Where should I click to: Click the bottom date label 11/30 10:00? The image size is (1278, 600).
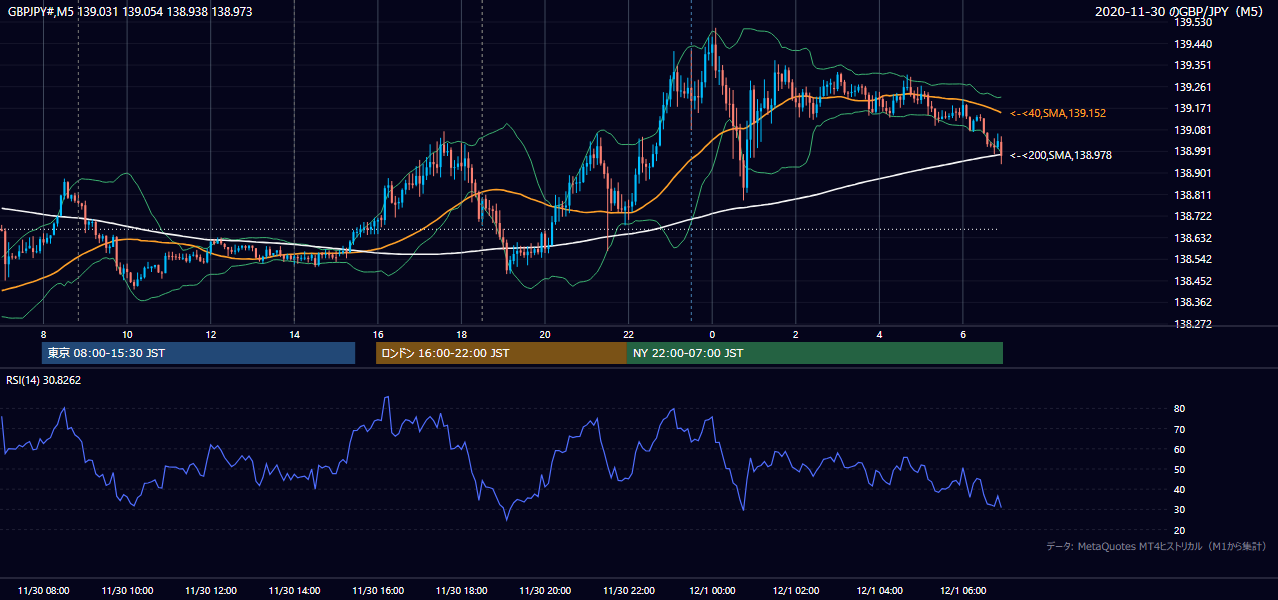(127, 591)
